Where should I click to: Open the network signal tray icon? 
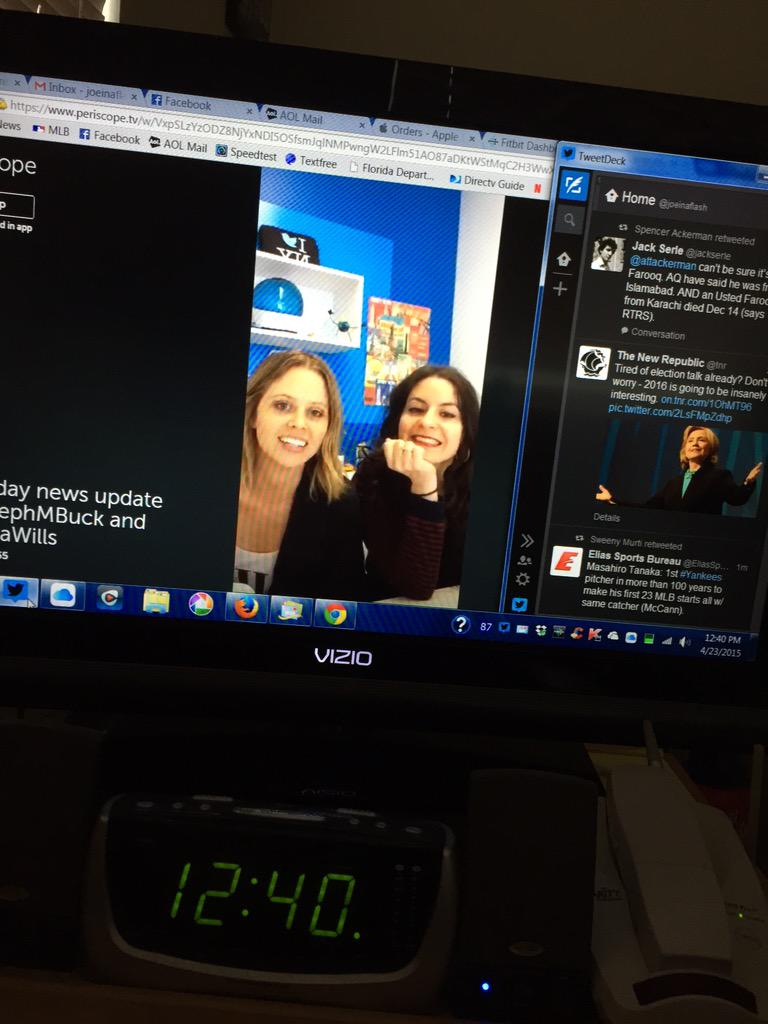click(666, 641)
